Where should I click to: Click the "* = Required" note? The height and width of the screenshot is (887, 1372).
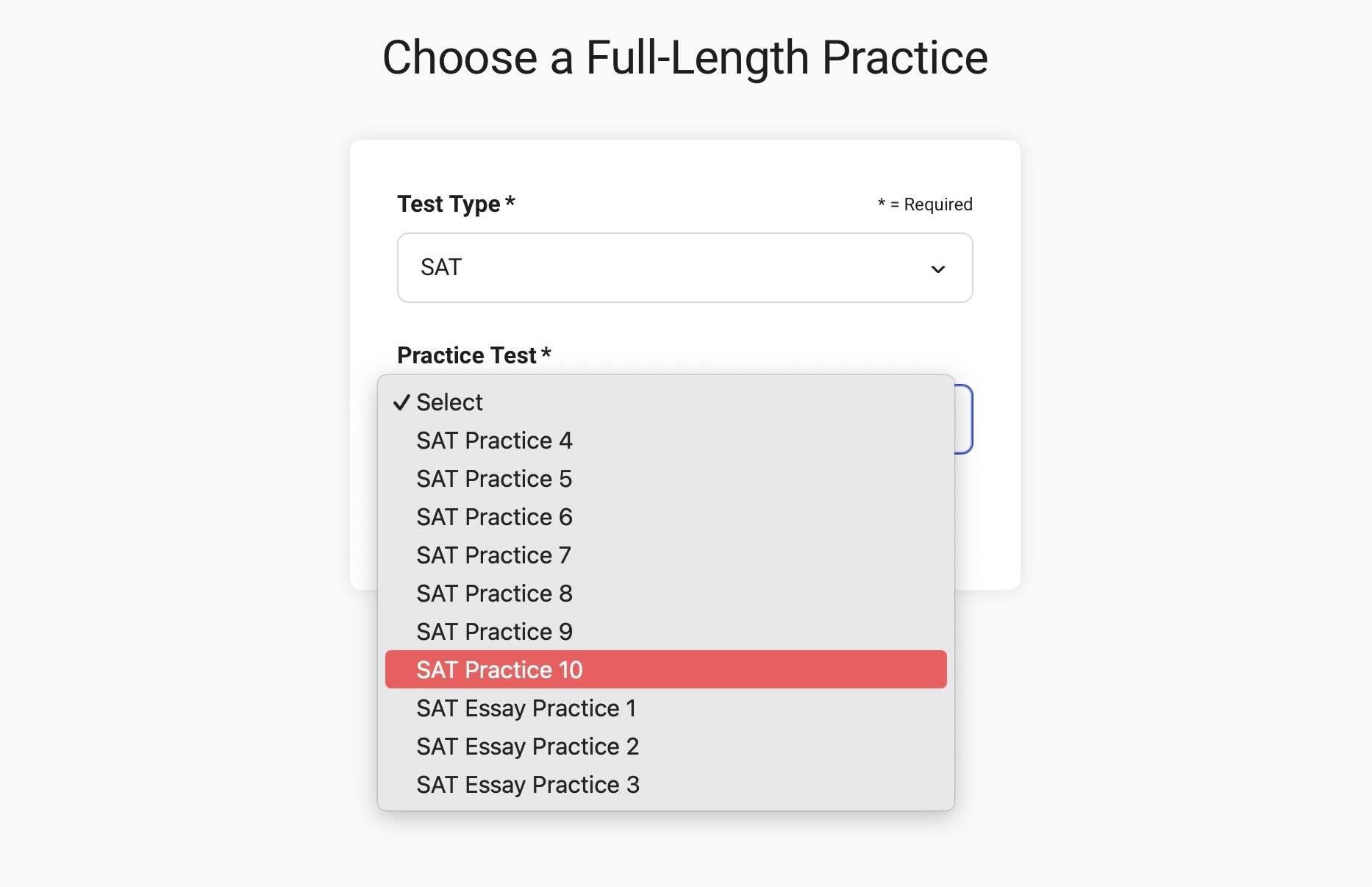pos(924,204)
